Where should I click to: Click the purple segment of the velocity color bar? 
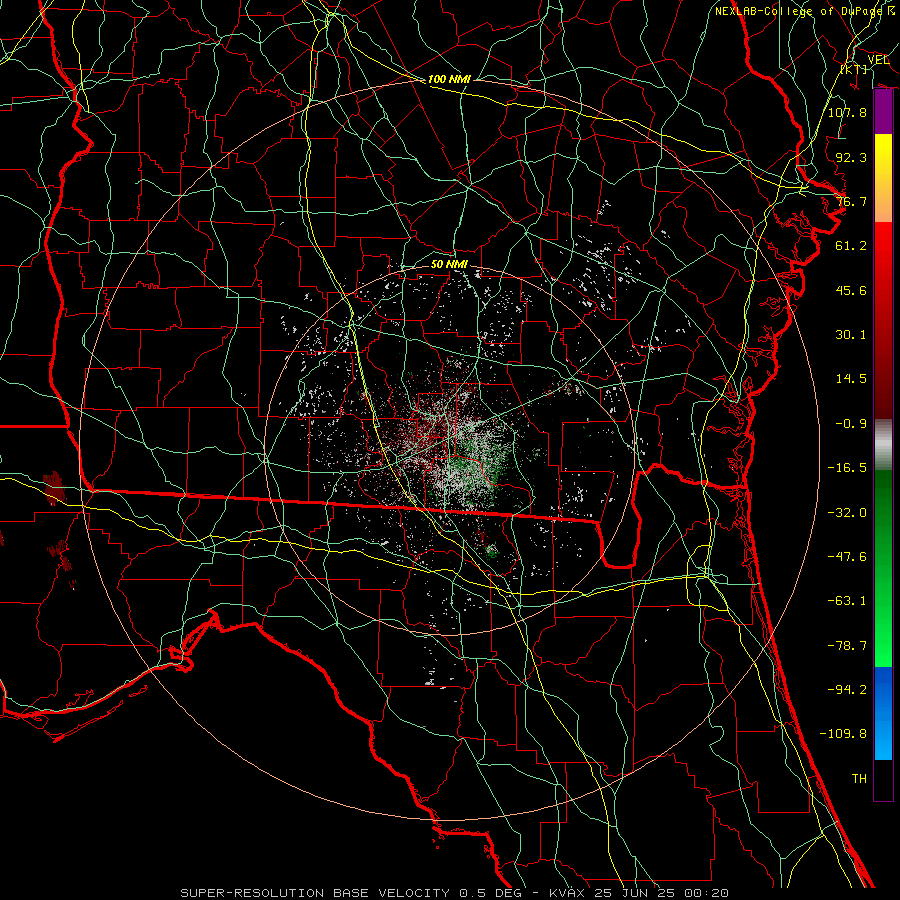(883, 112)
